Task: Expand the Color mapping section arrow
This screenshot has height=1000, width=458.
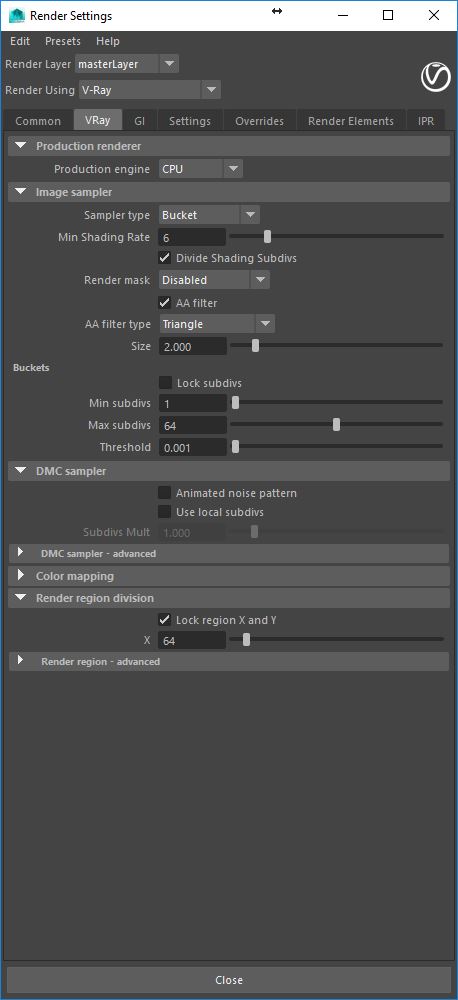Action: pyautogui.click(x=20, y=576)
